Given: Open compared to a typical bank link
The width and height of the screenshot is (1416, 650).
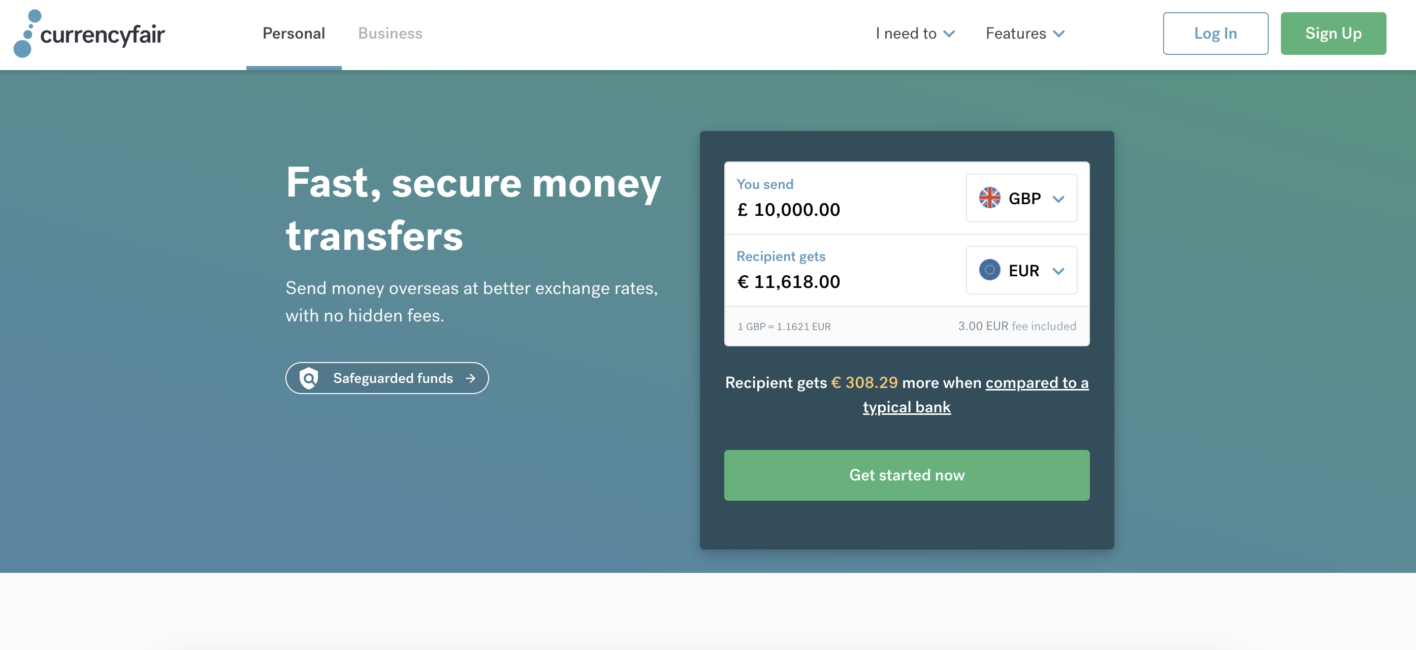Looking at the screenshot, I should click(x=976, y=395).
